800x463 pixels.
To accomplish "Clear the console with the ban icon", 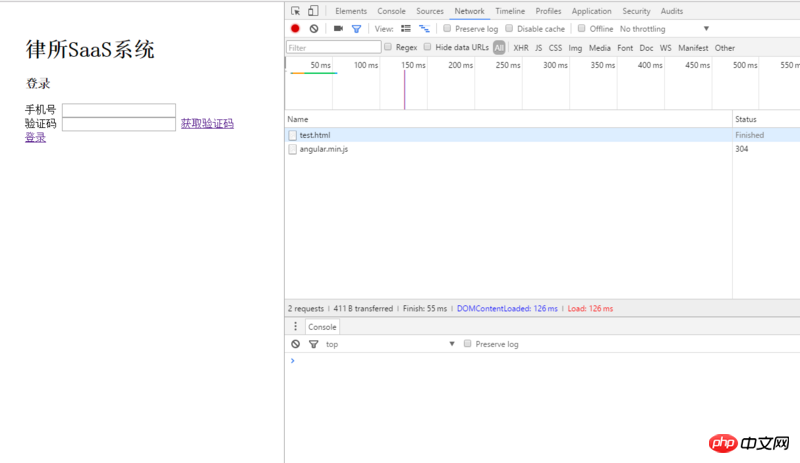I will 295,344.
